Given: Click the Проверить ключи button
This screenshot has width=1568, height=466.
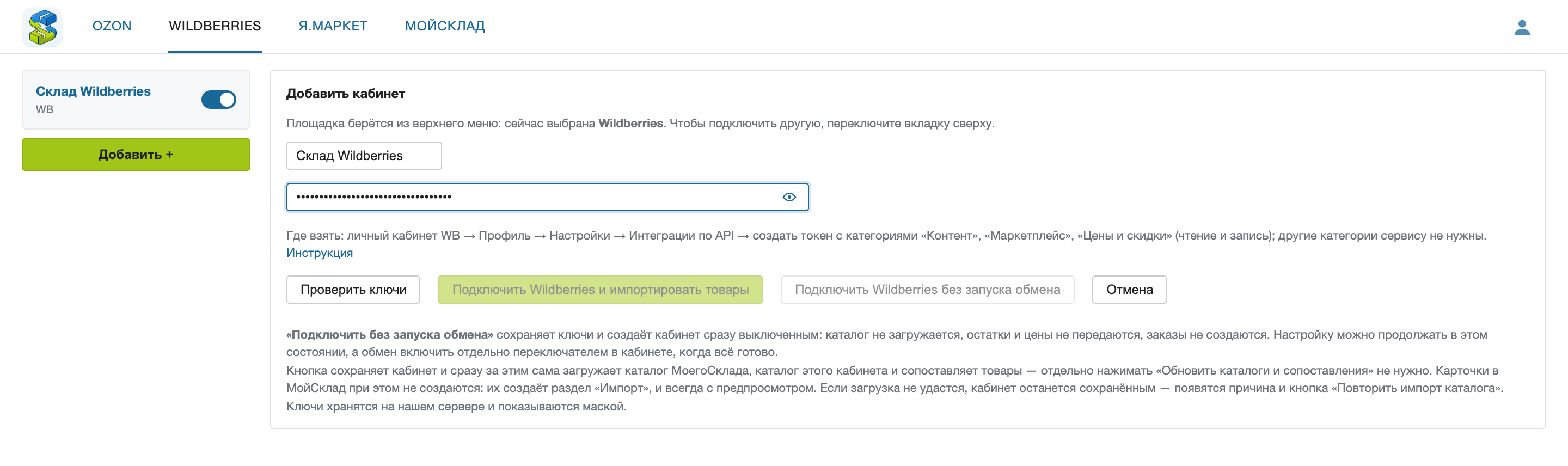Looking at the screenshot, I should pos(353,290).
